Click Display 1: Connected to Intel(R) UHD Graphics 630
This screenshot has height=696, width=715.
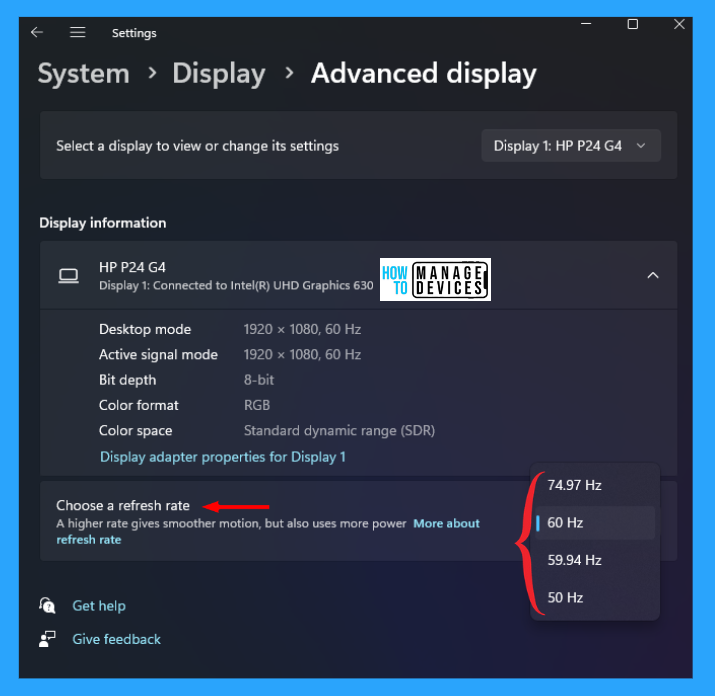236,286
